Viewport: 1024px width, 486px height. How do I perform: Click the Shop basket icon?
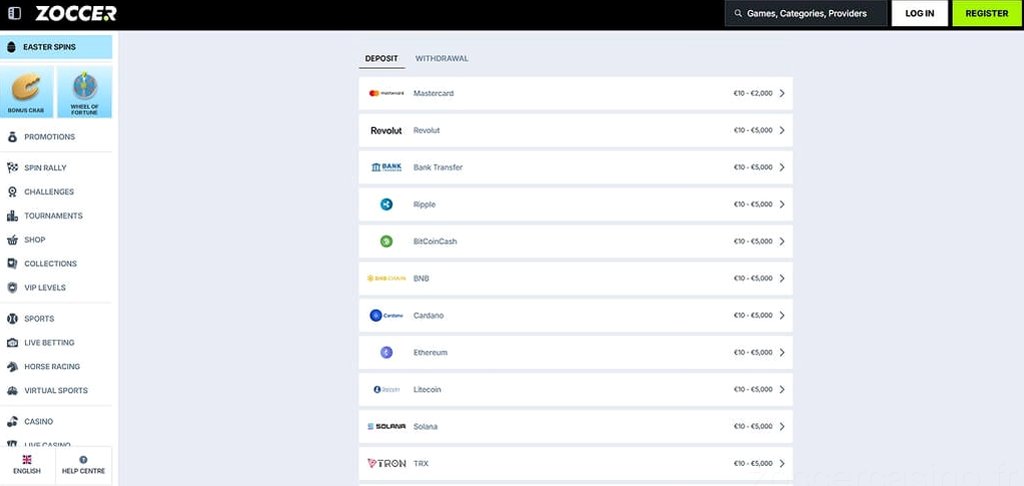[12, 240]
